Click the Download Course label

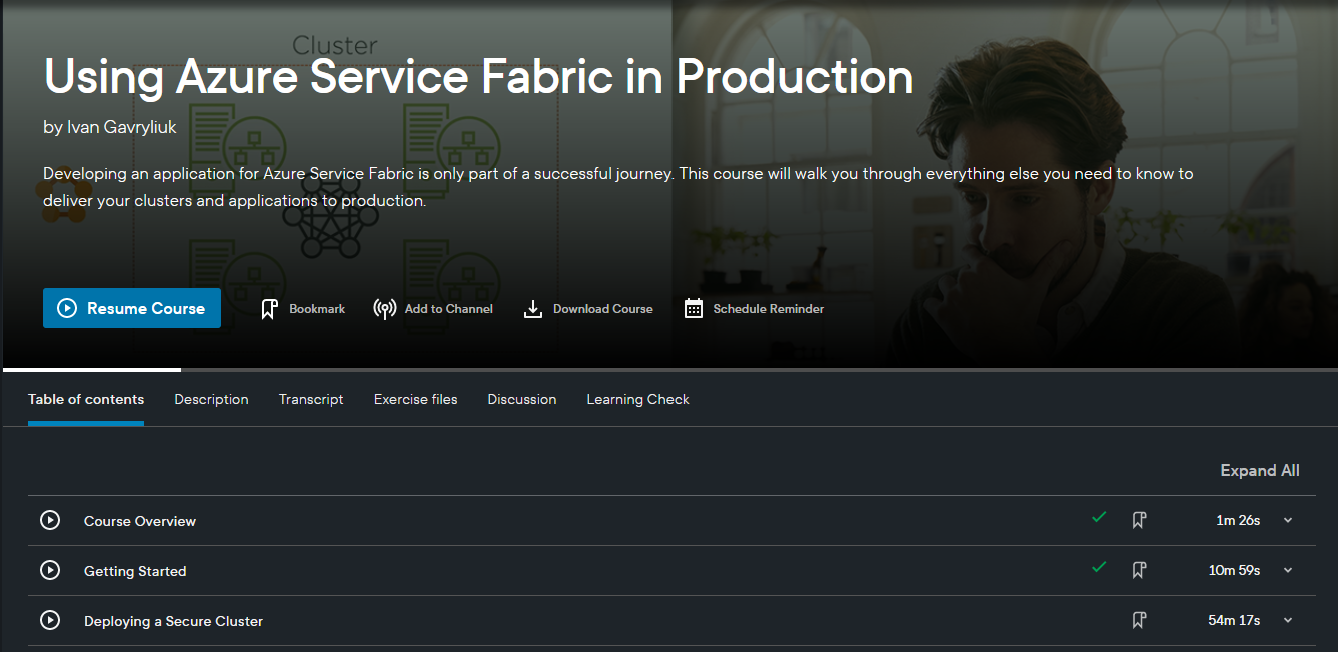point(603,309)
